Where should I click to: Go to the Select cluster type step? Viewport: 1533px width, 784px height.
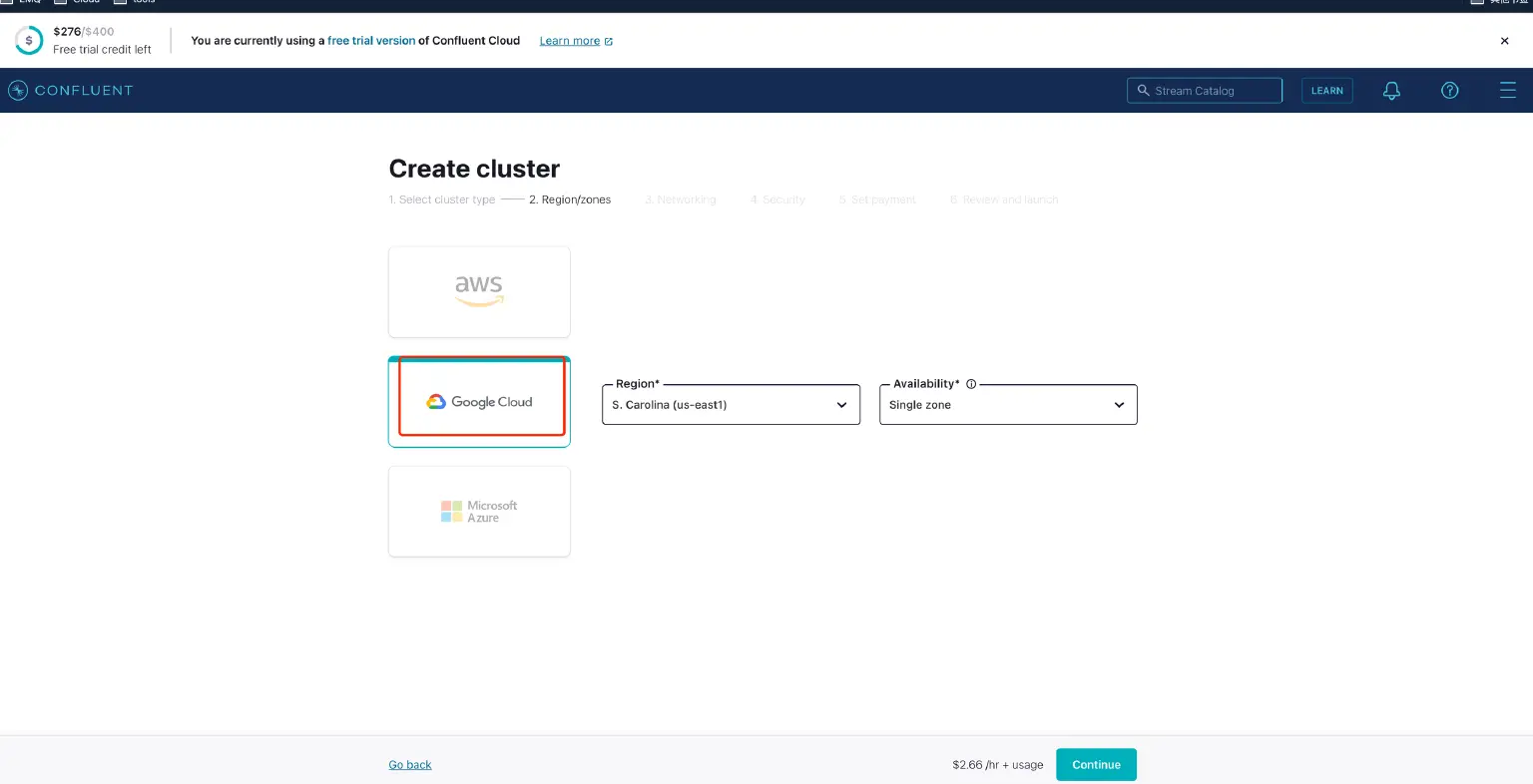tap(442, 199)
